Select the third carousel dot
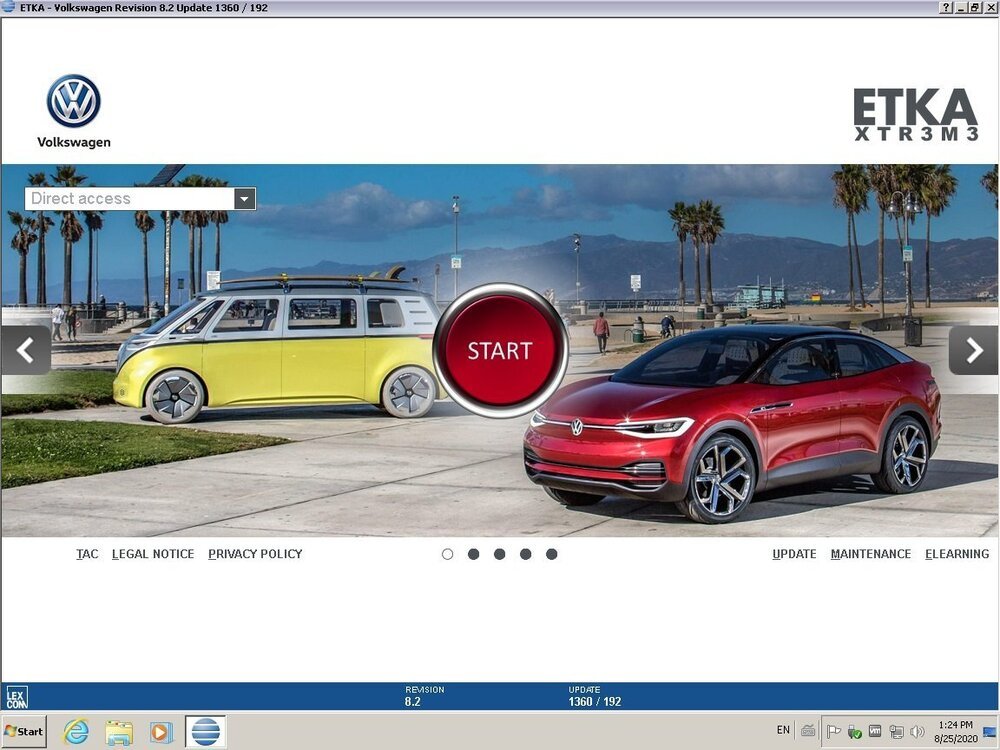The width and height of the screenshot is (1000, 750). point(499,554)
